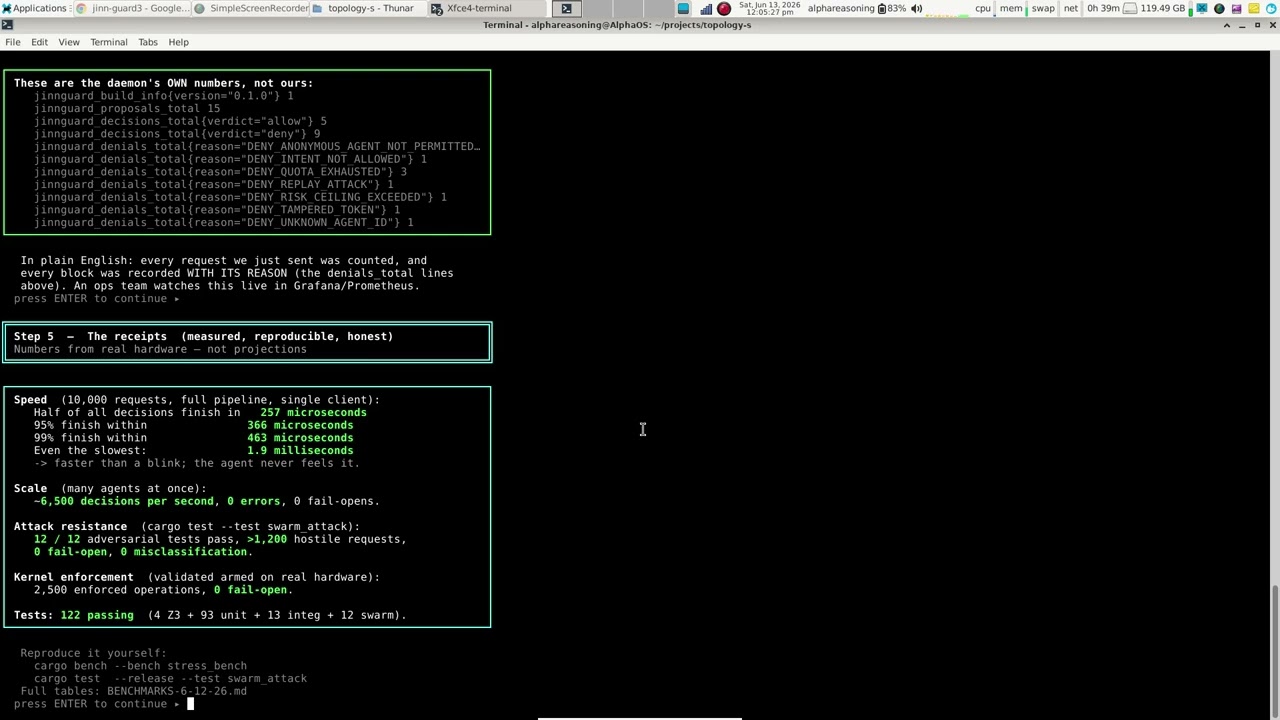Open the network signal bars icon

pyautogui.click(x=706, y=9)
